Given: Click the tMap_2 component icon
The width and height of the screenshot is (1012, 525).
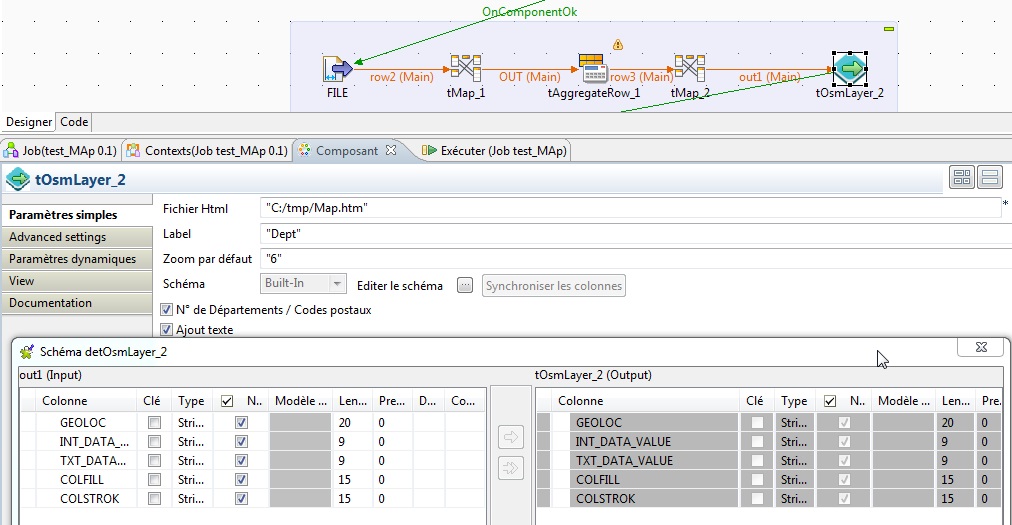Looking at the screenshot, I should point(689,69).
